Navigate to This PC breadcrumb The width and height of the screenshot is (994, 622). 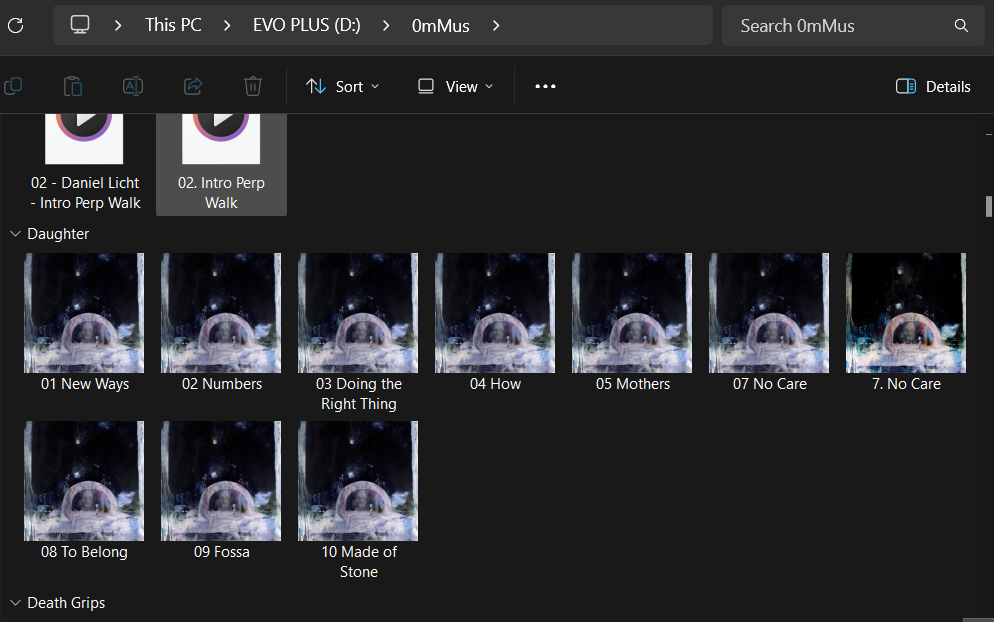173,25
